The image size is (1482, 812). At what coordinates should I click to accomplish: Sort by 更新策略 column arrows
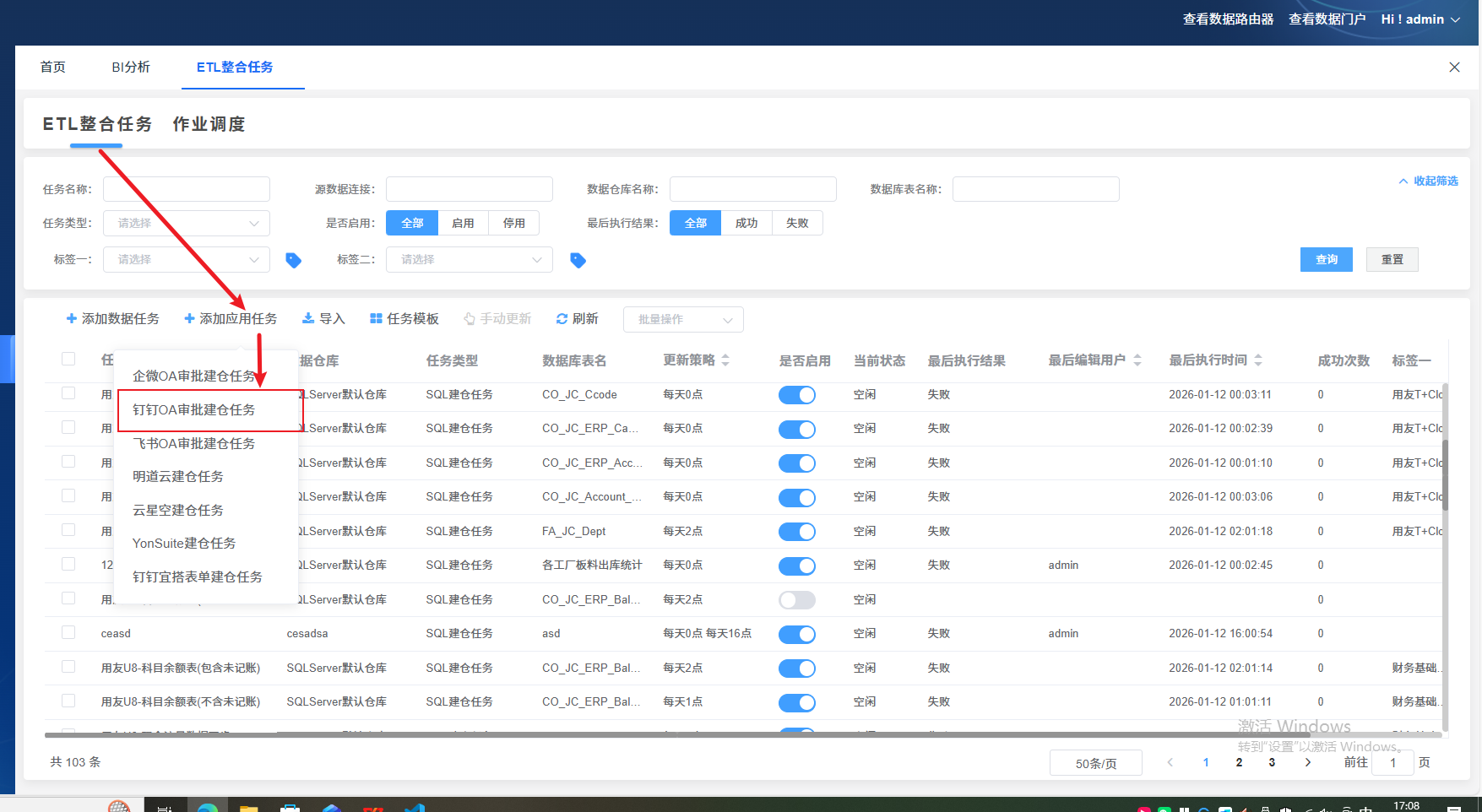tap(725, 360)
